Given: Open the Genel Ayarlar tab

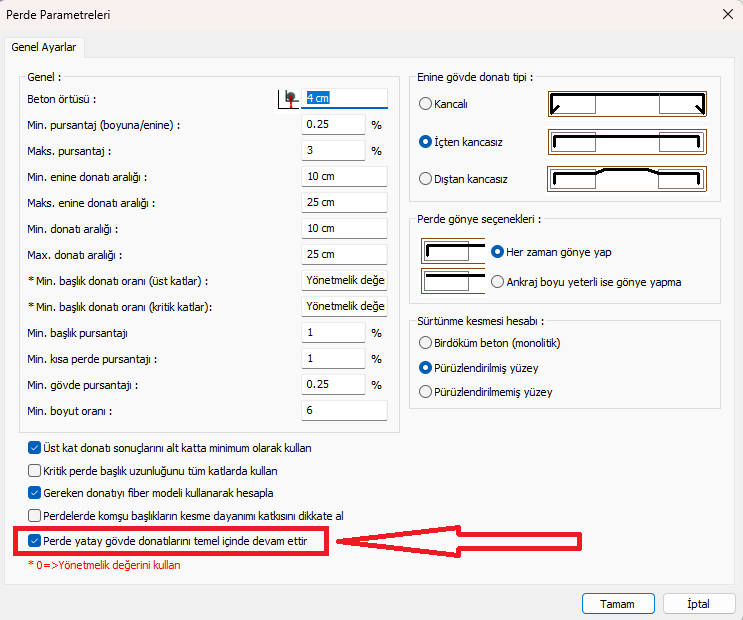Looking at the screenshot, I should pos(44,47).
